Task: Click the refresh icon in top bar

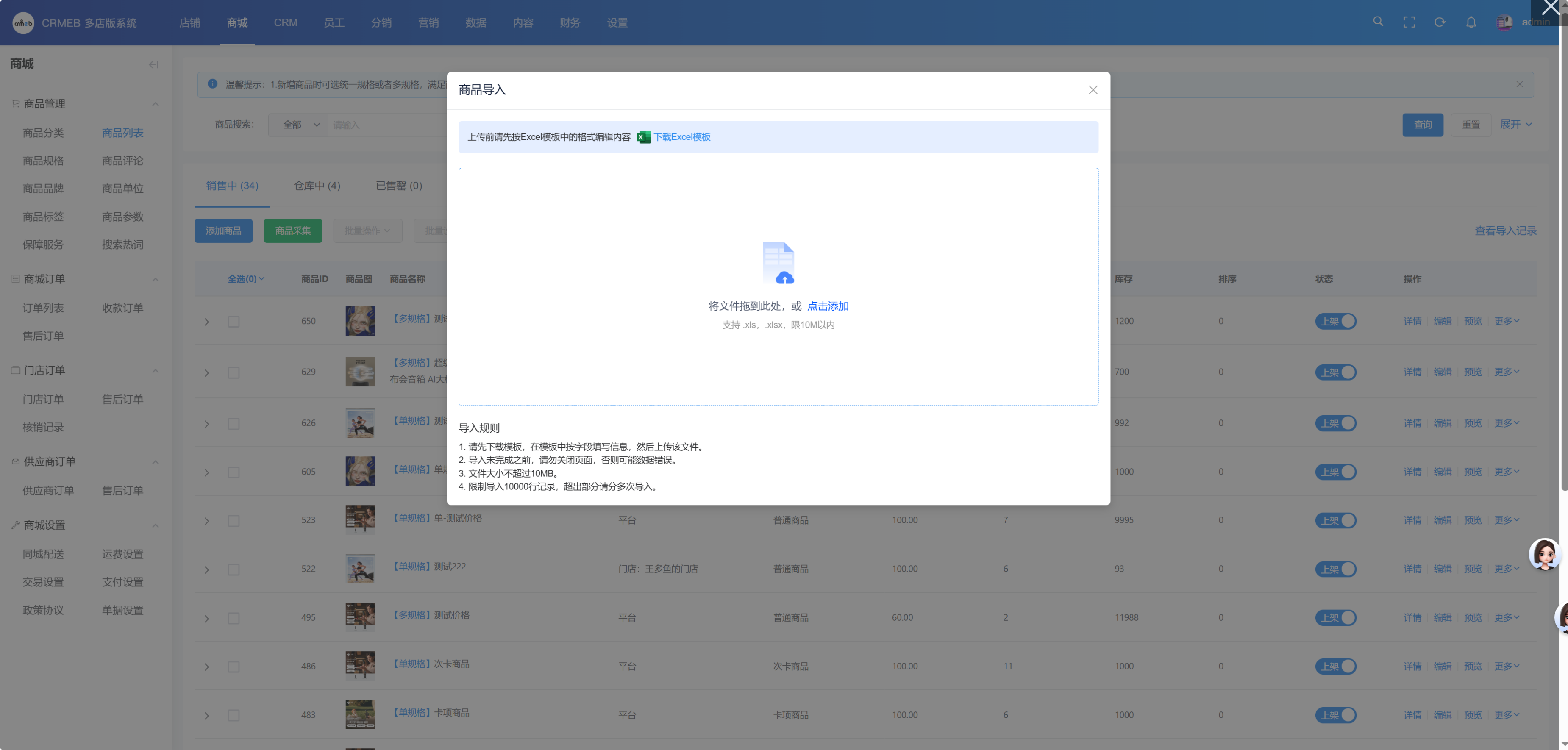Action: tap(1440, 22)
